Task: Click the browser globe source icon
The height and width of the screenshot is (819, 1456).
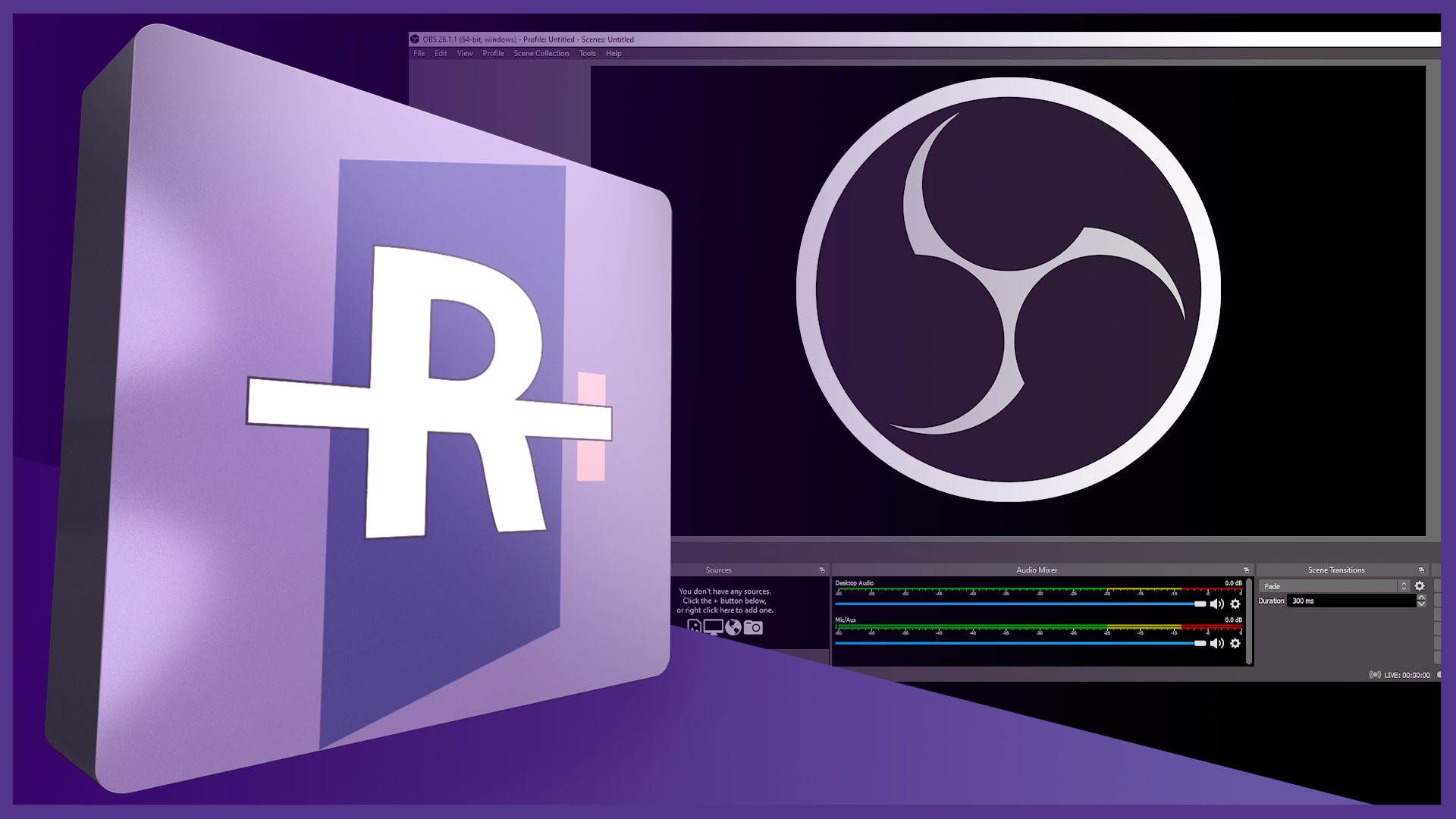Action: 733,627
